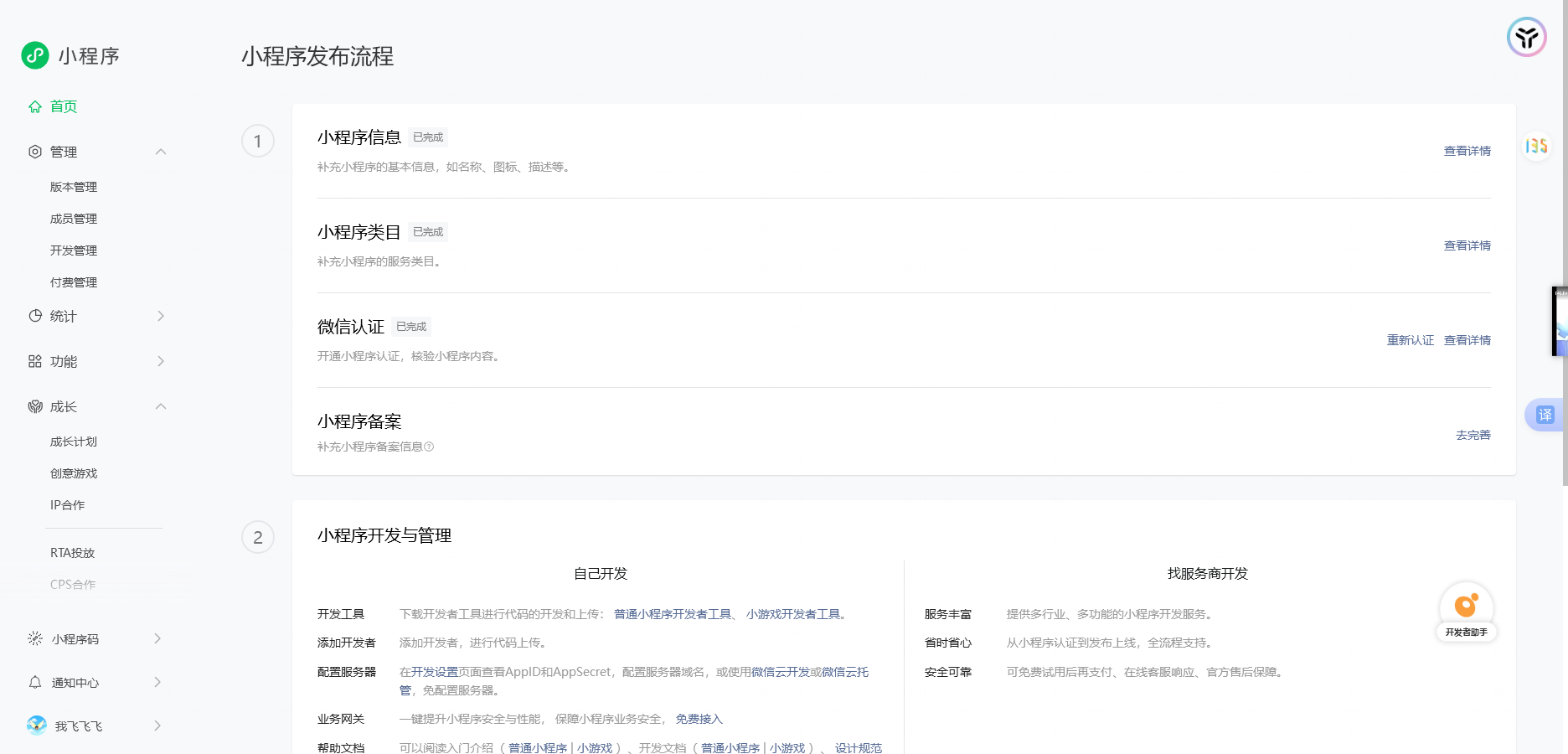Click 重新认证 for 微信认证

[1411, 340]
